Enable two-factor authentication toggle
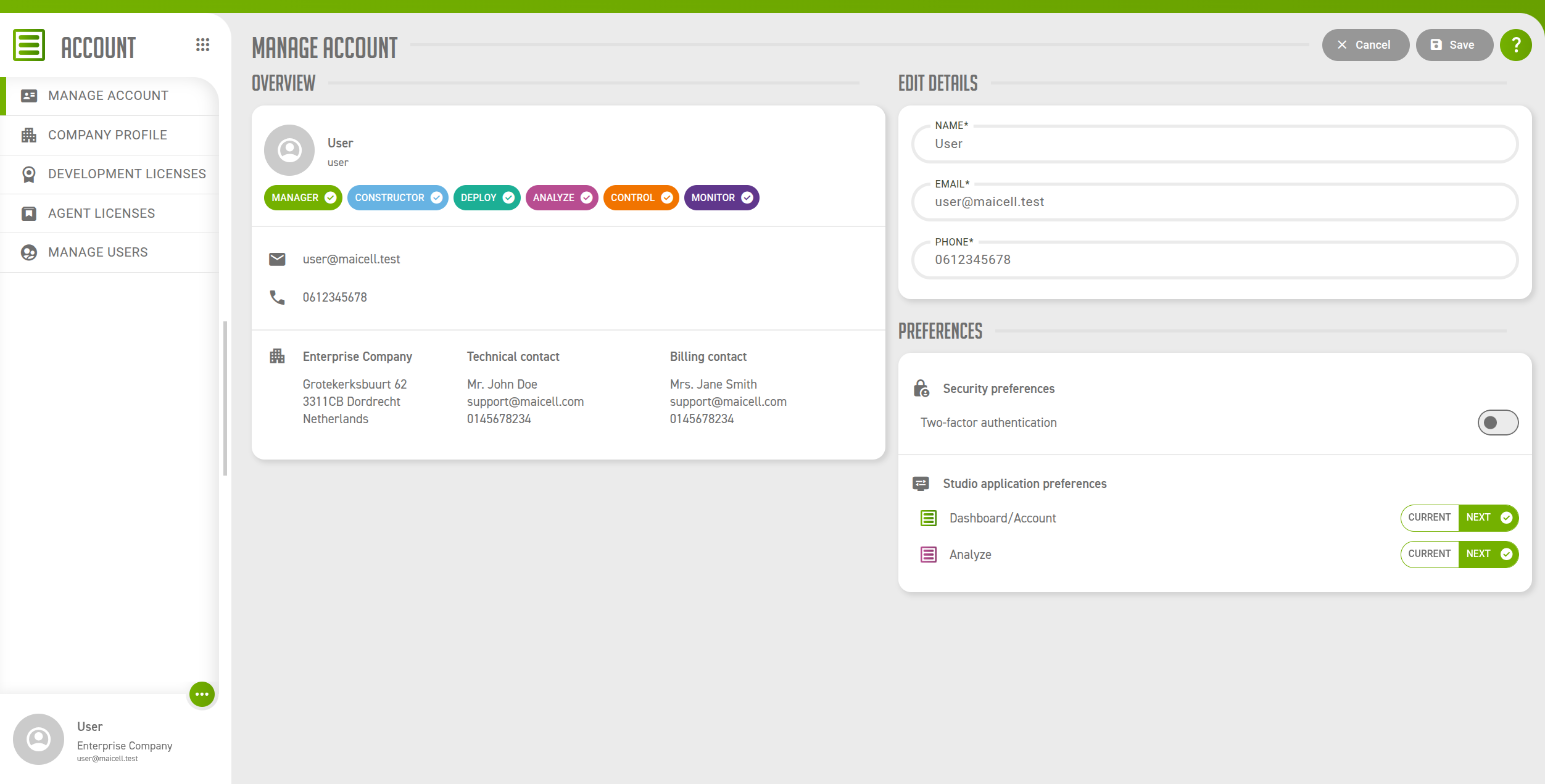1545x784 pixels. [1498, 423]
